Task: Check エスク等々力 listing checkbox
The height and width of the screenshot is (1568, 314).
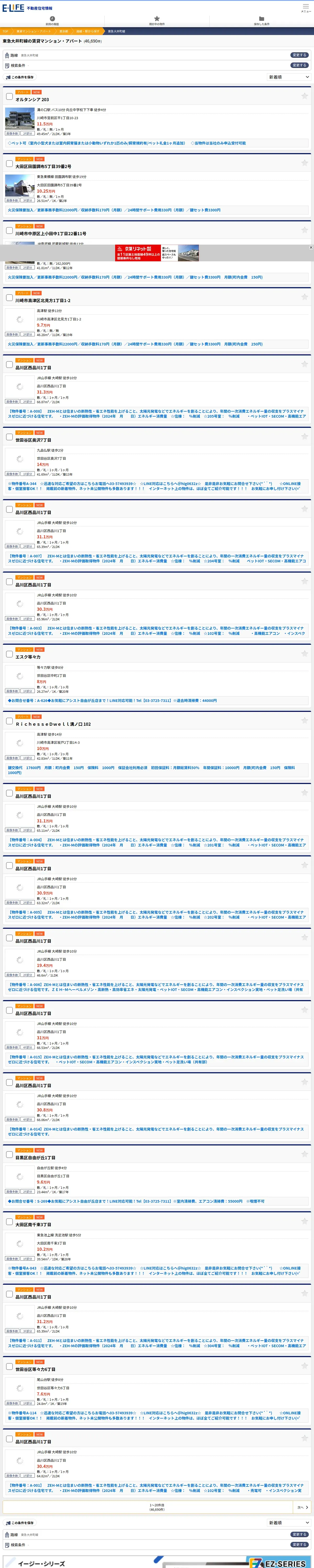Action: (x=9, y=654)
